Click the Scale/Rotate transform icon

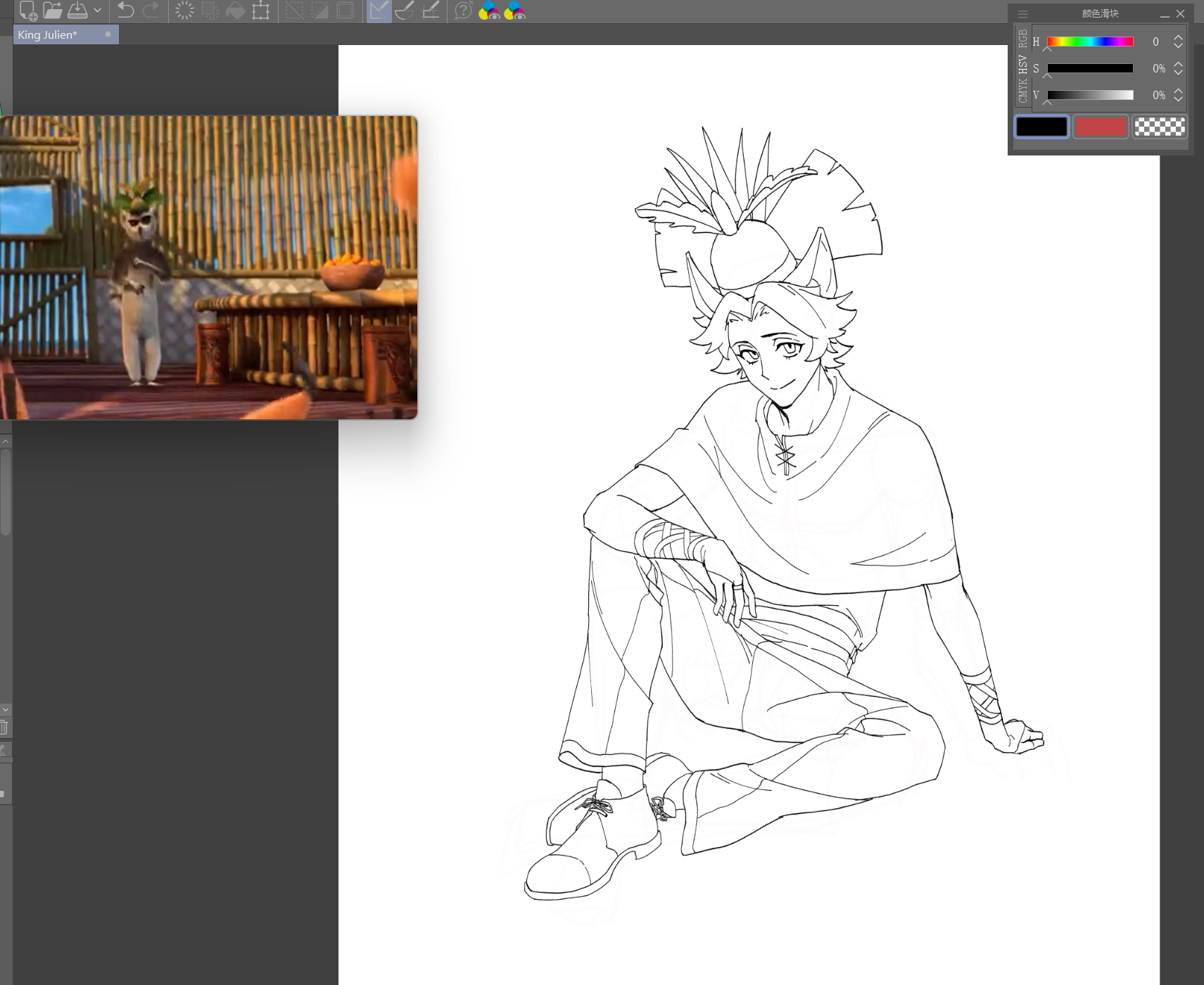(261, 11)
